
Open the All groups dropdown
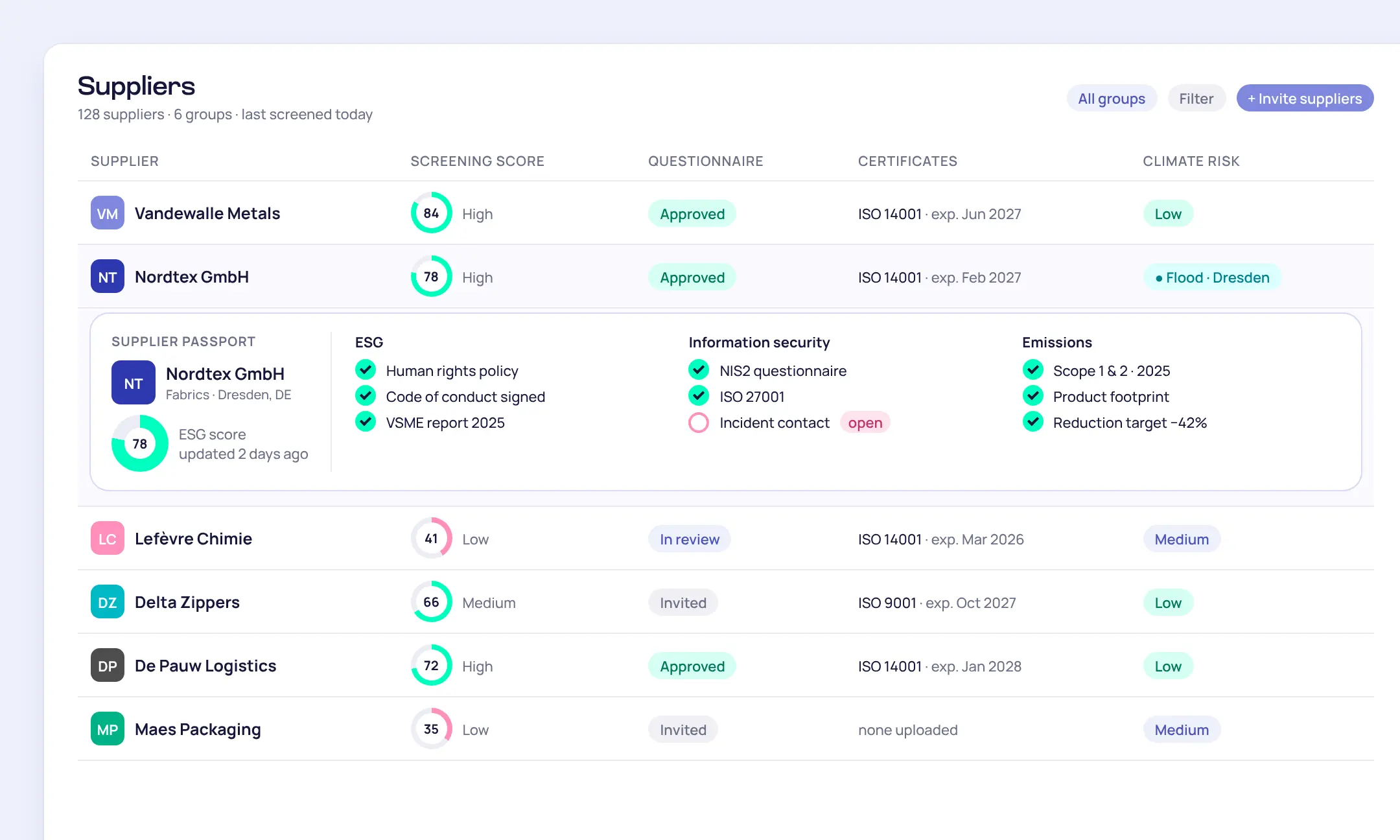click(1112, 99)
